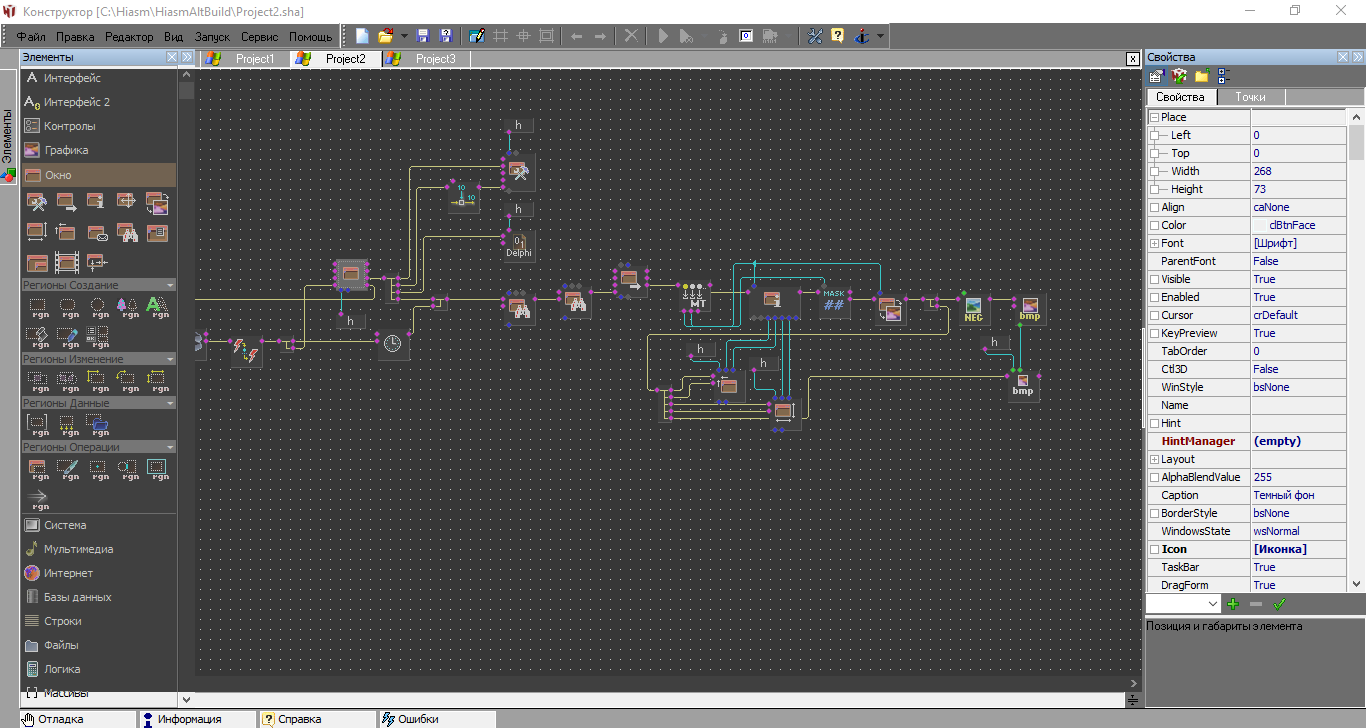Open the Запуск menu
The image size is (1366, 728).
click(x=212, y=37)
